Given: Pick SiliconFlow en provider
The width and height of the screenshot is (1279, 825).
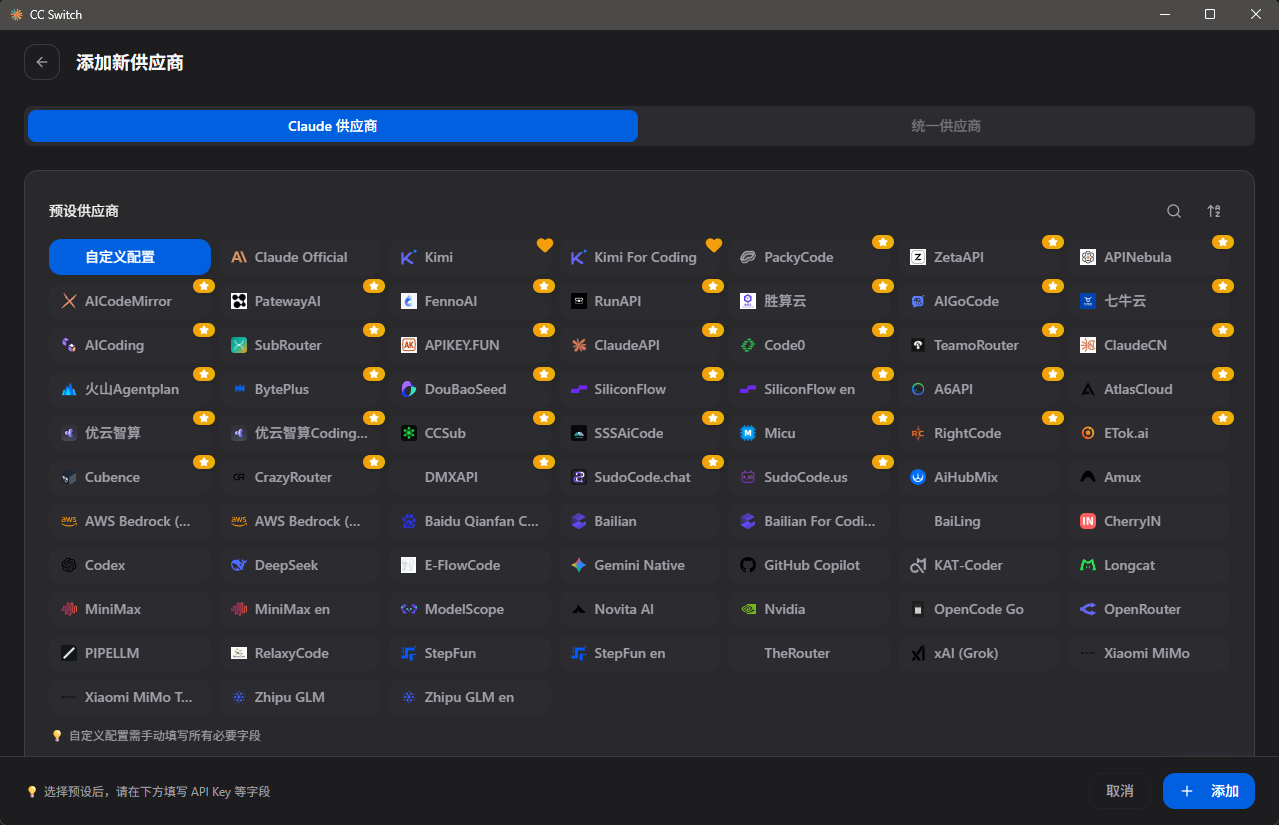Looking at the screenshot, I should tap(810, 389).
